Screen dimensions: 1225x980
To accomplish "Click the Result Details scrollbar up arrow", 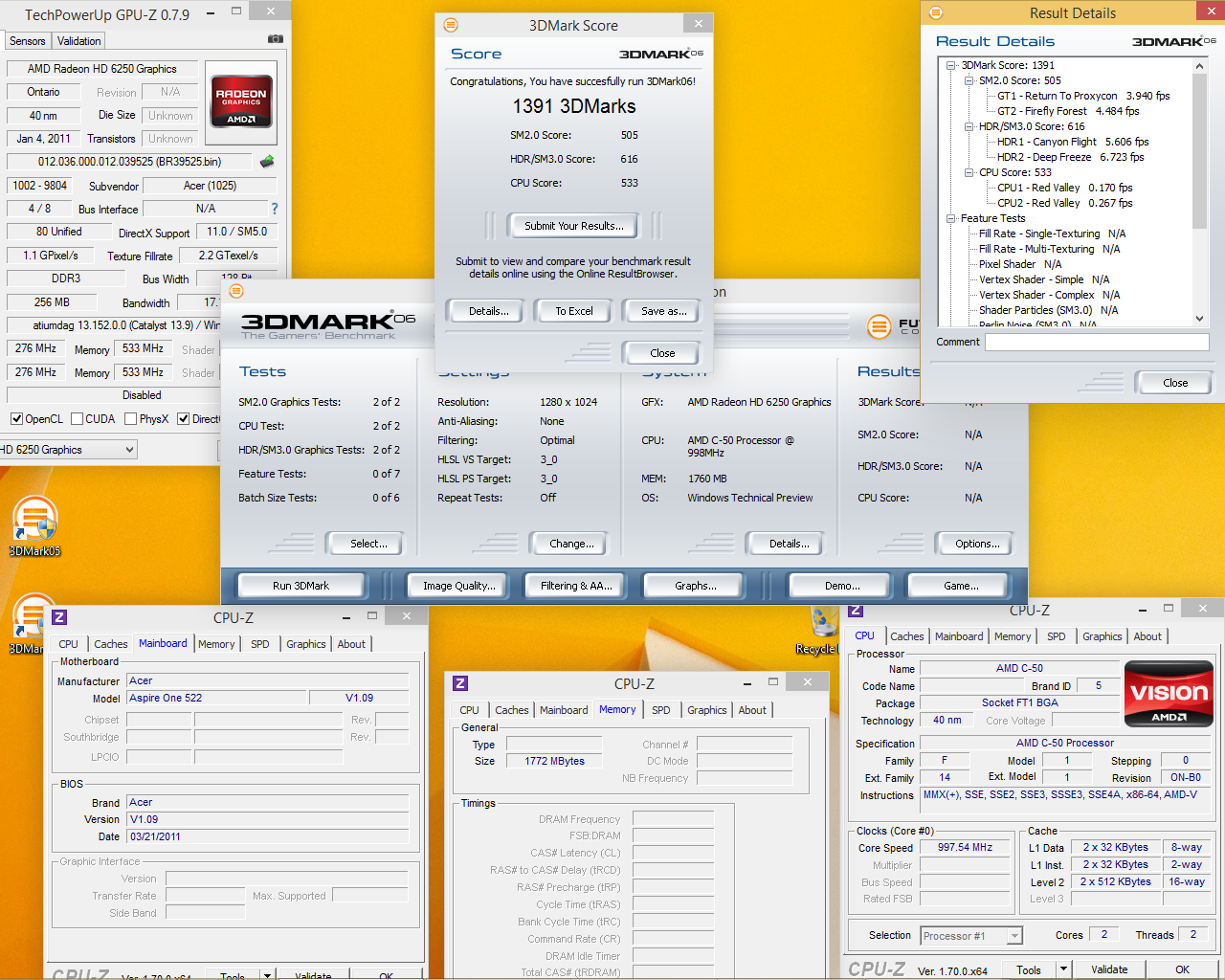I will coord(1199,66).
